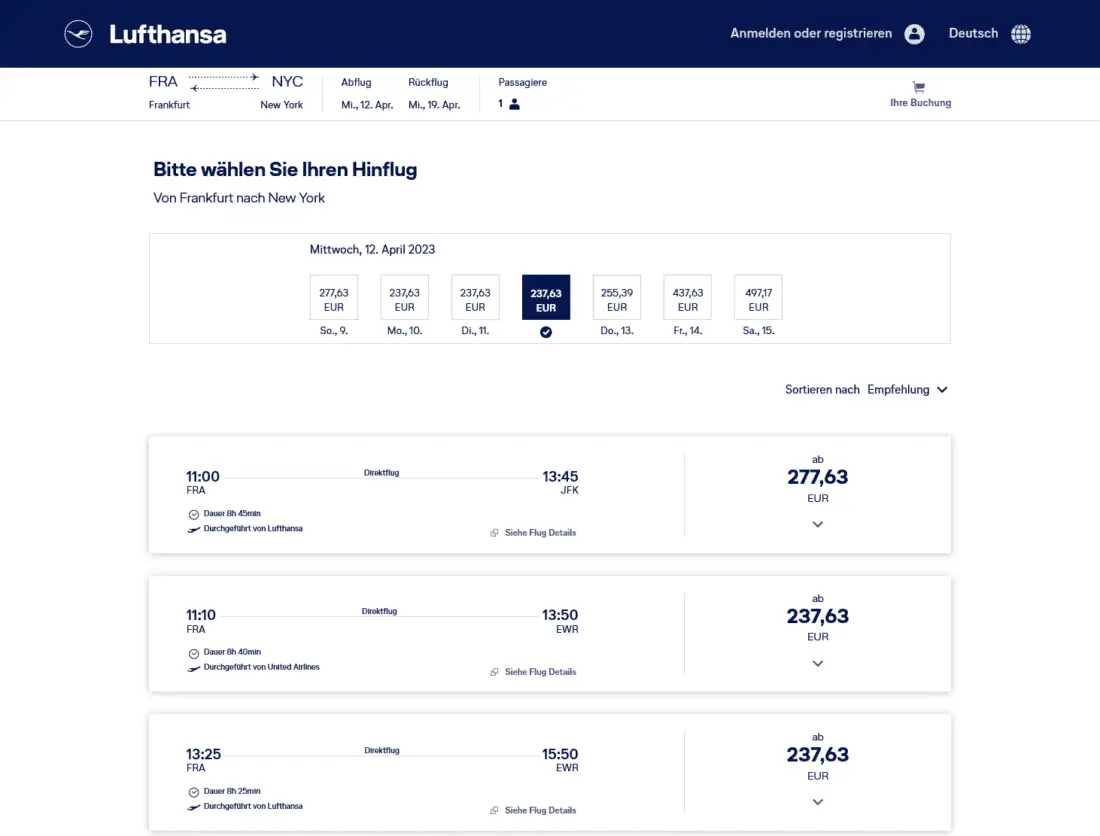The width and height of the screenshot is (1100, 836).
Task: Select Monday 10th date tab 237,63 EUR
Action: coord(404,298)
